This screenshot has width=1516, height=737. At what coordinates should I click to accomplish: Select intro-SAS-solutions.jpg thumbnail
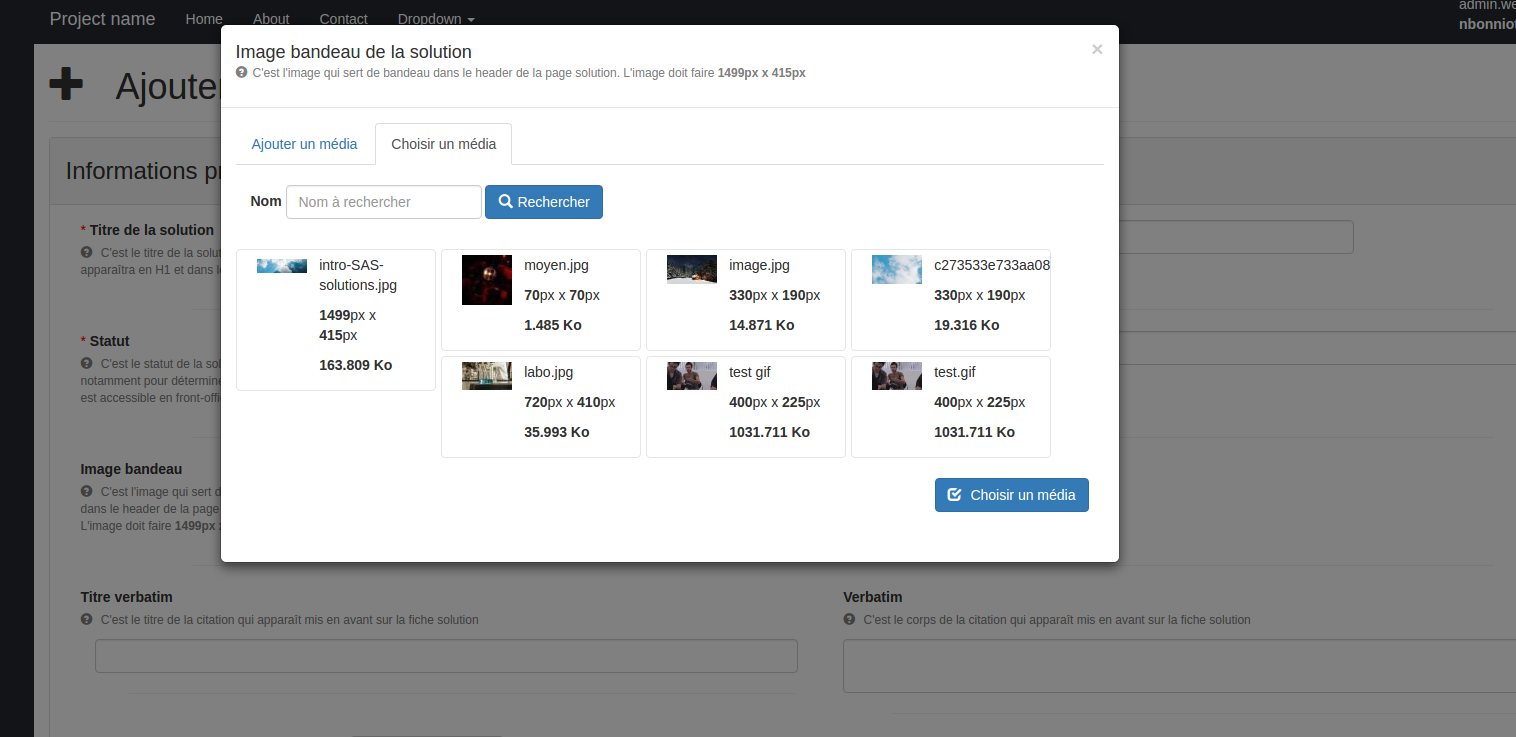(x=282, y=266)
